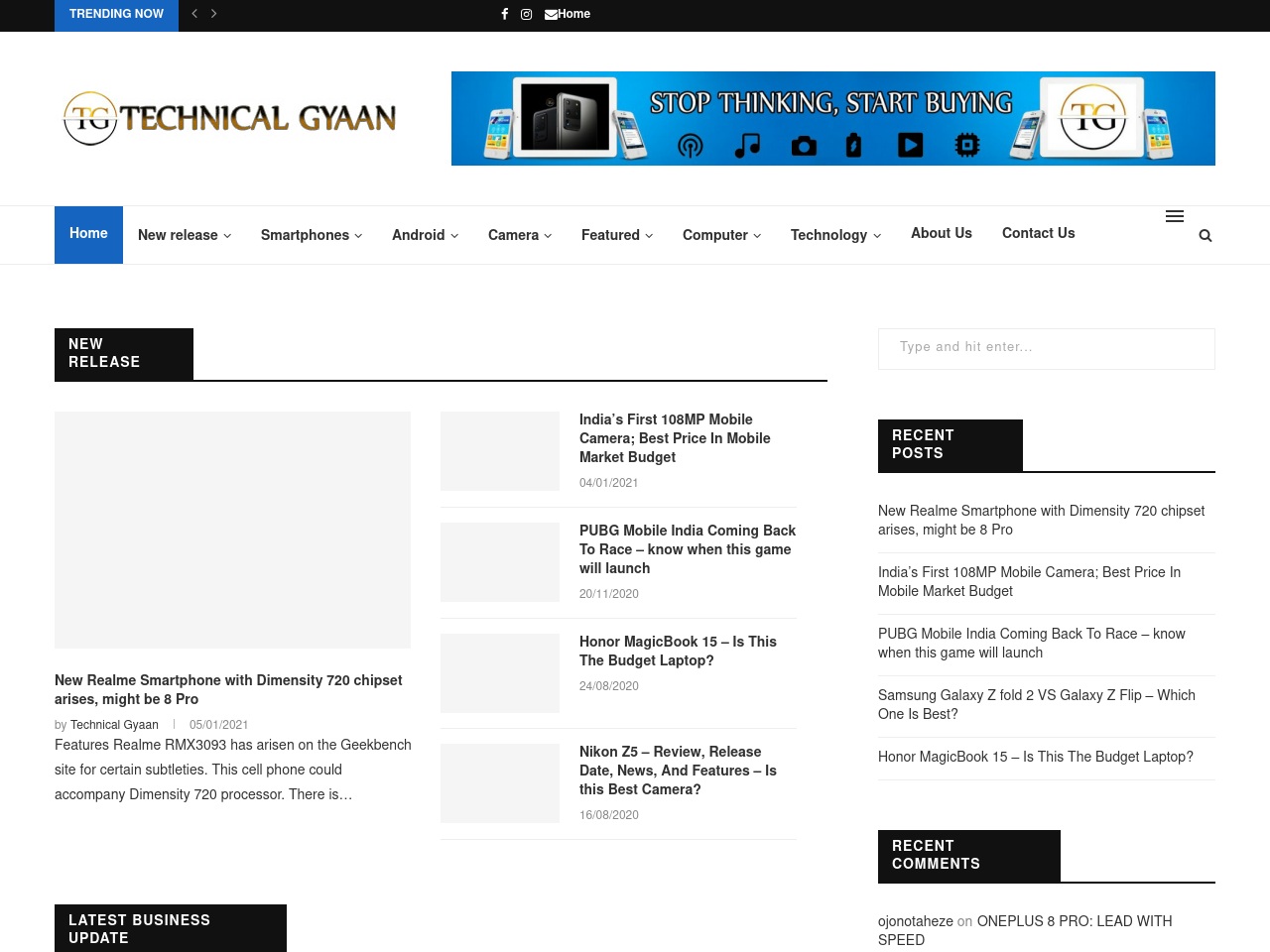Open the Facebook icon in top bar
The image size is (1270, 952).
(504, 14)
